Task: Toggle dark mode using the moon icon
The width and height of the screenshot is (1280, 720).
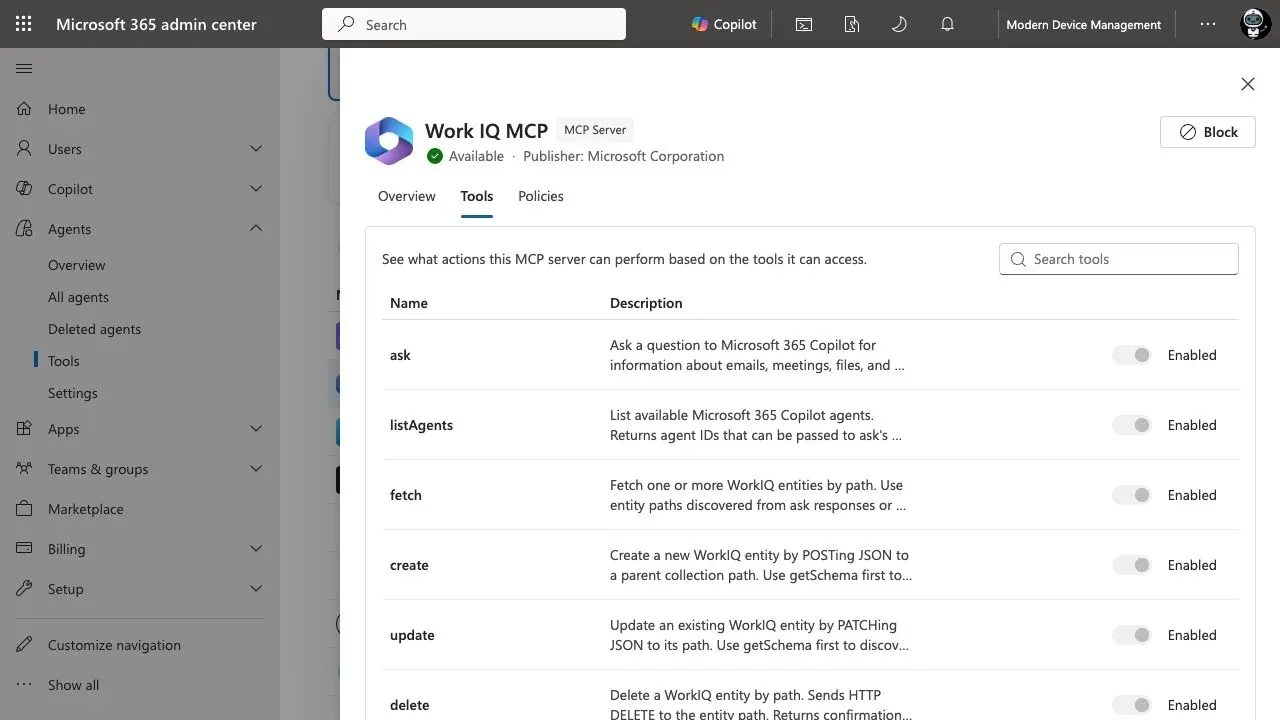Action: coord(899,24)
